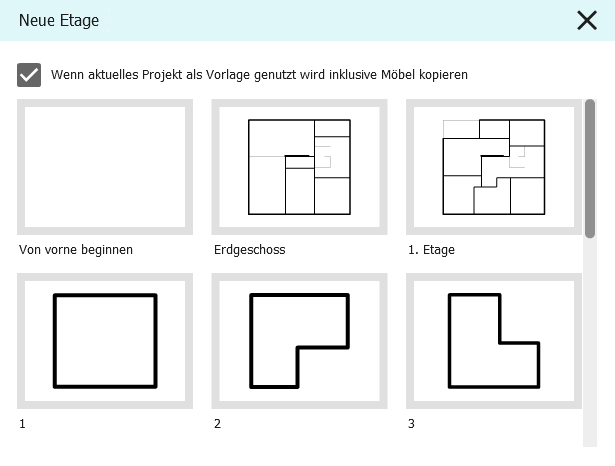Uncheck the copy furniture checkbox
615x466 pixels.
coord(29,75)
